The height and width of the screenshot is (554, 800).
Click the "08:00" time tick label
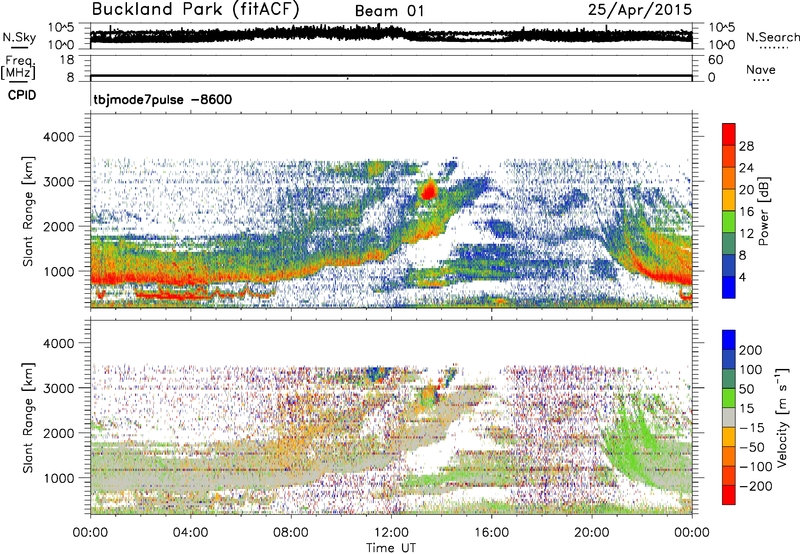(291, 533)
